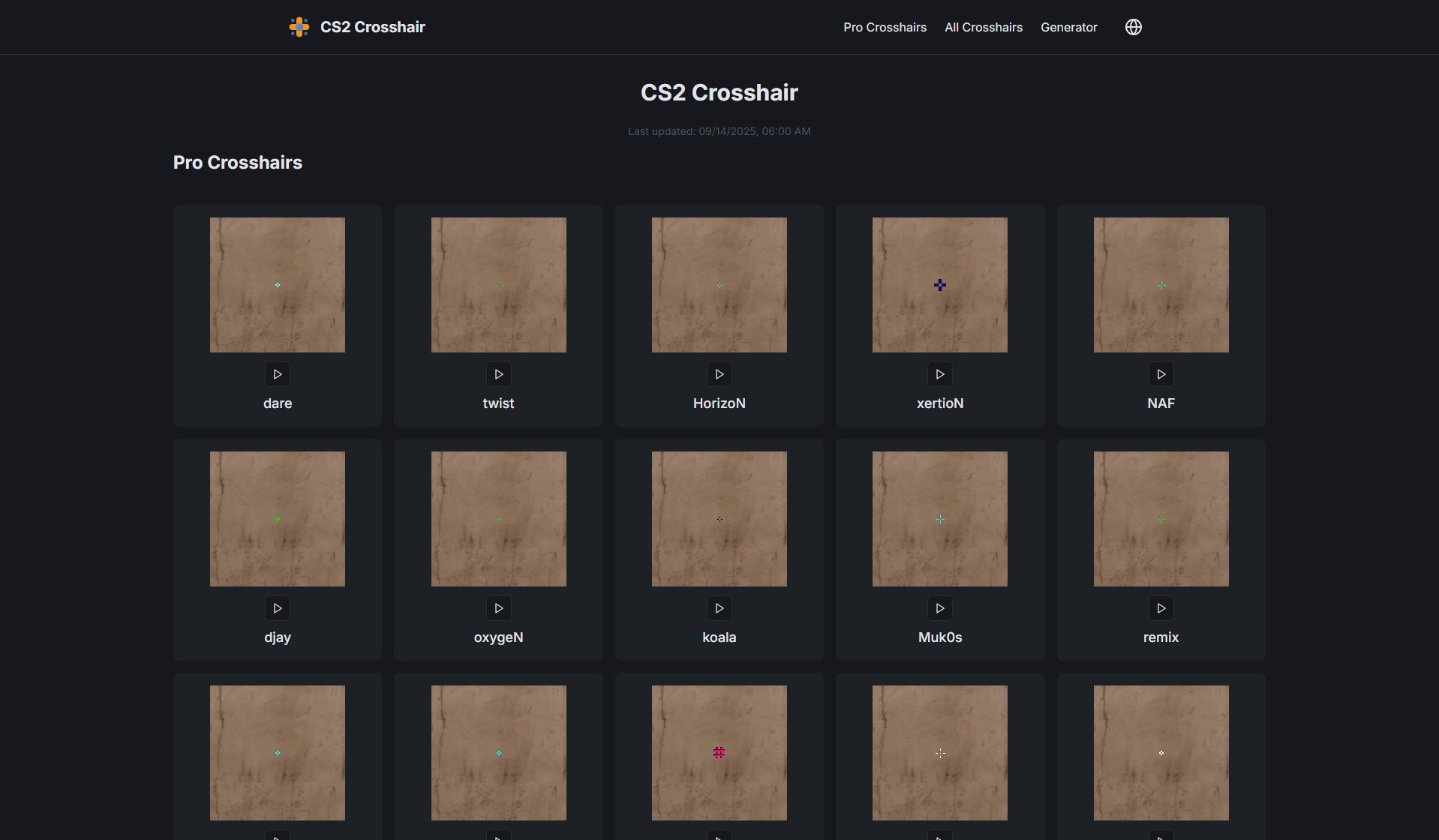The height and width of the screenshot is (840, 1439).
Task: Open the language globe selector
Action: [1134, 27]
